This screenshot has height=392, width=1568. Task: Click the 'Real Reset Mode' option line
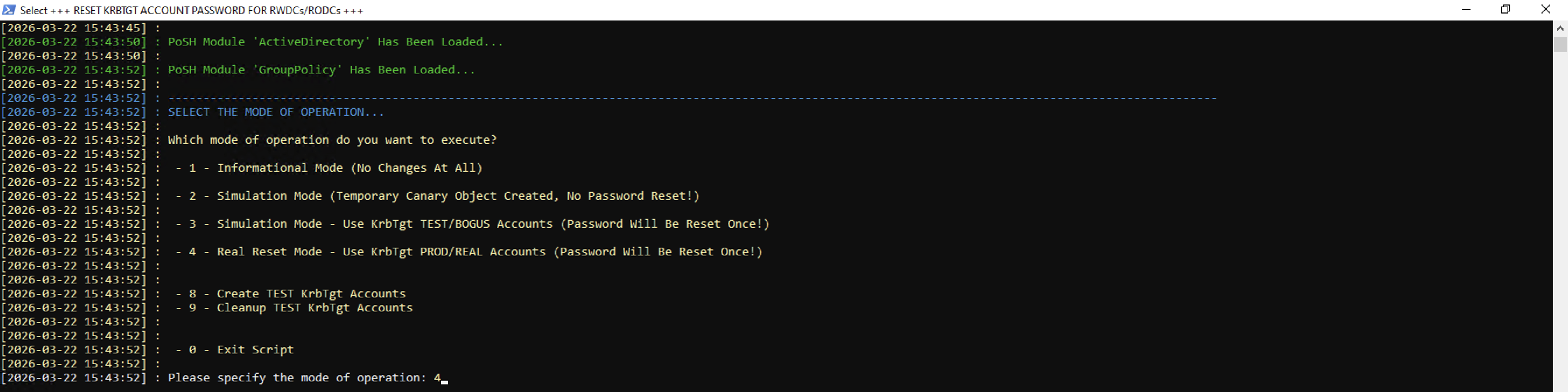tap(469, 252)
